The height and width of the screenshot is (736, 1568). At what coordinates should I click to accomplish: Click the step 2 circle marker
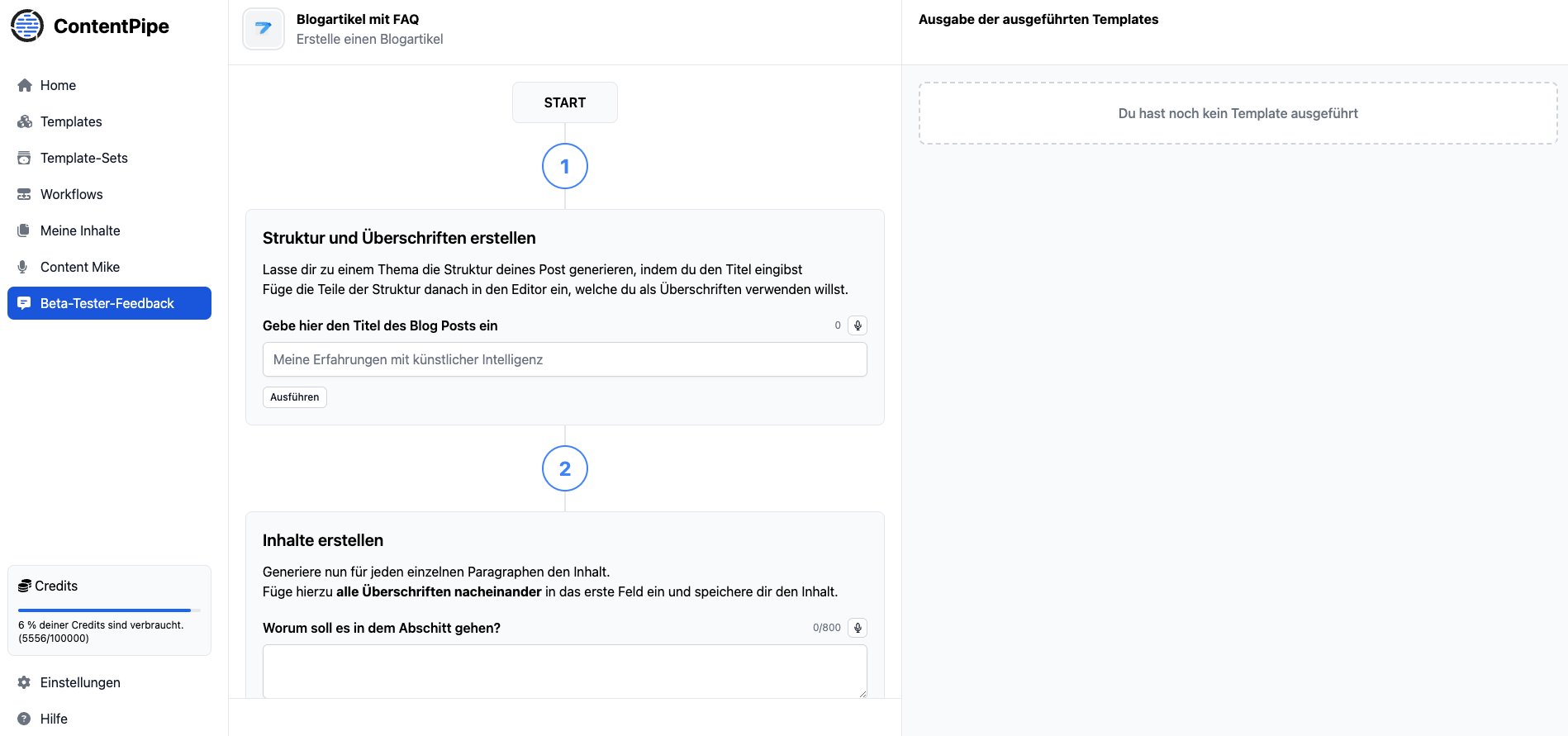(565, 468)
